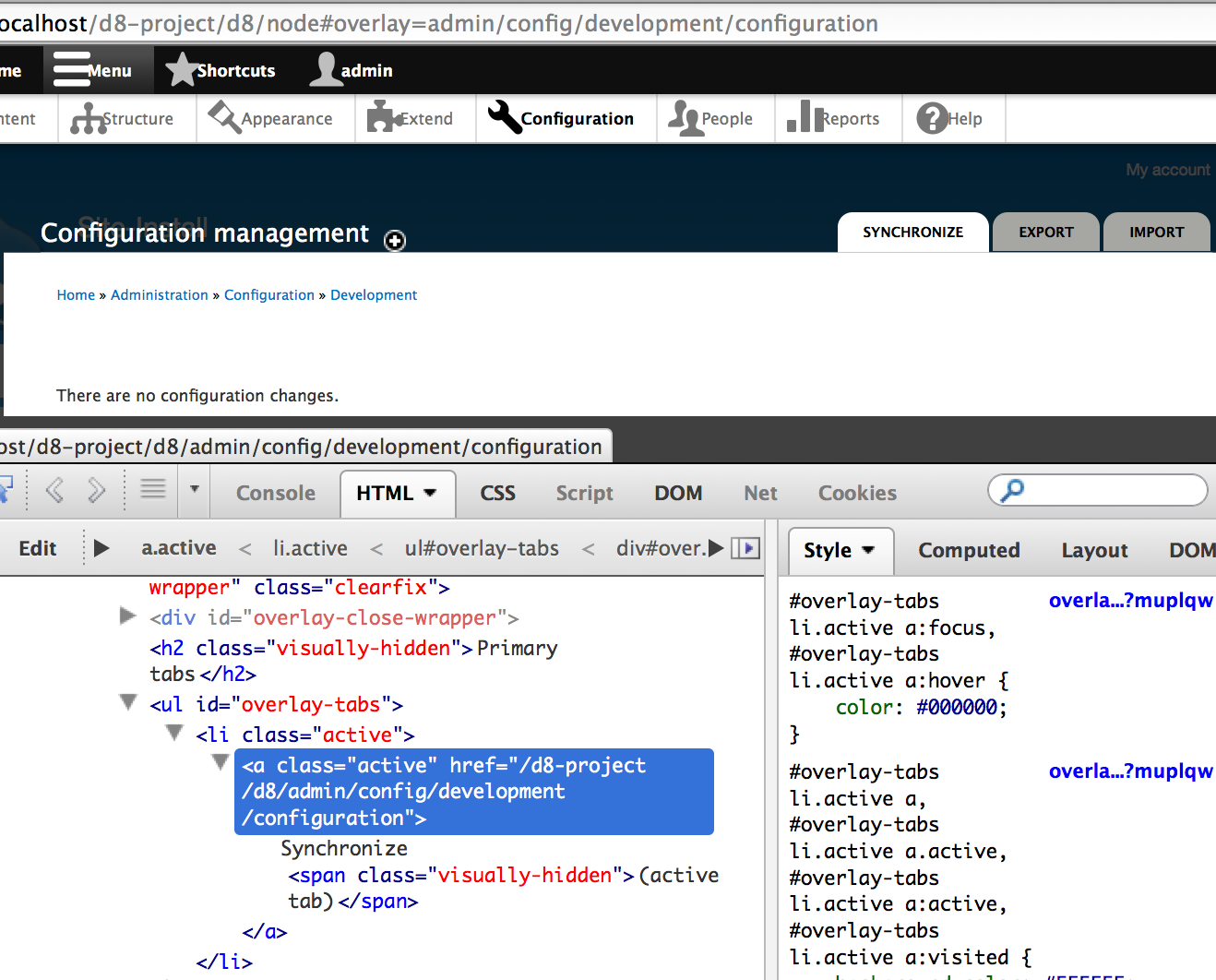Switch to the Synchronize tab

click(x=912, y=233)
